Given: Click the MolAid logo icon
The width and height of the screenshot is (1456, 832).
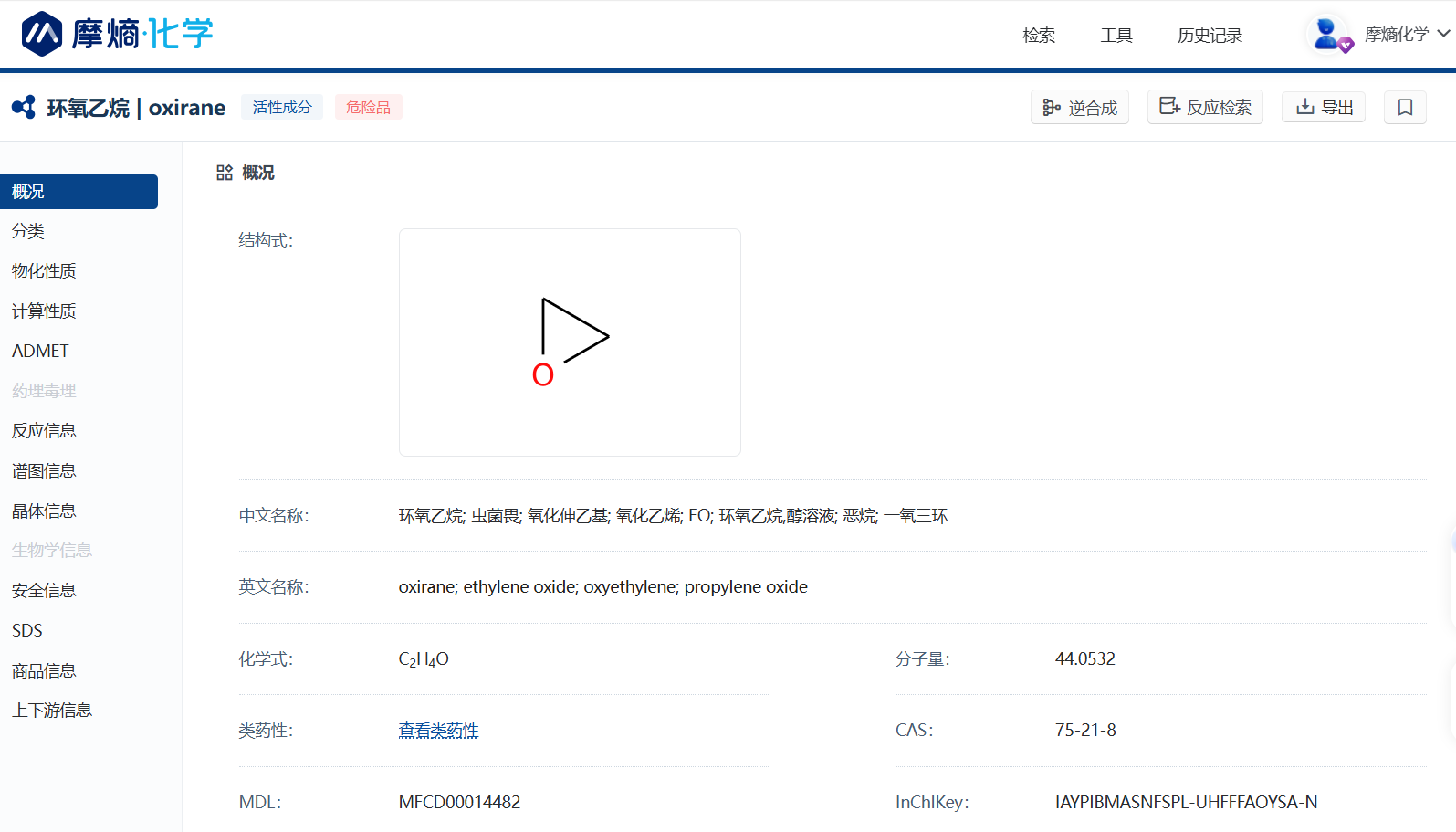Looking at the screenshot, I should coord(42,34).
